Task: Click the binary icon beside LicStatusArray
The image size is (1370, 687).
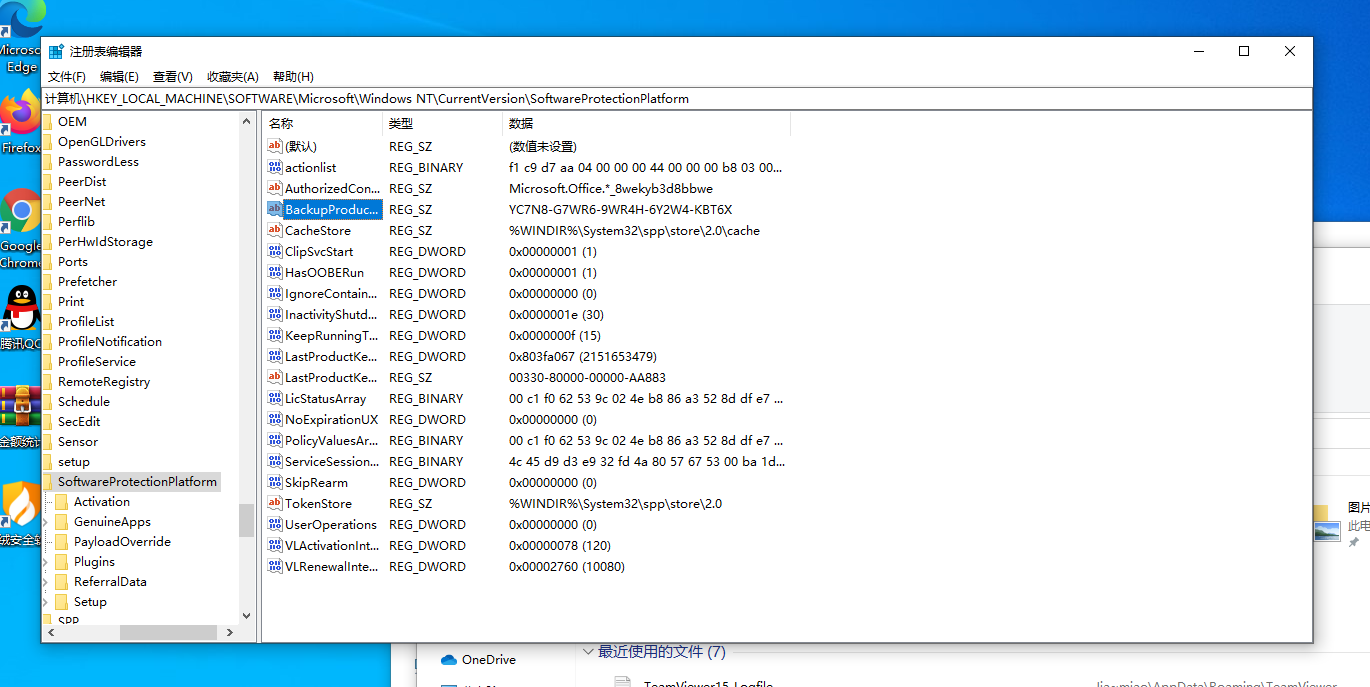Action: [275, 398]
